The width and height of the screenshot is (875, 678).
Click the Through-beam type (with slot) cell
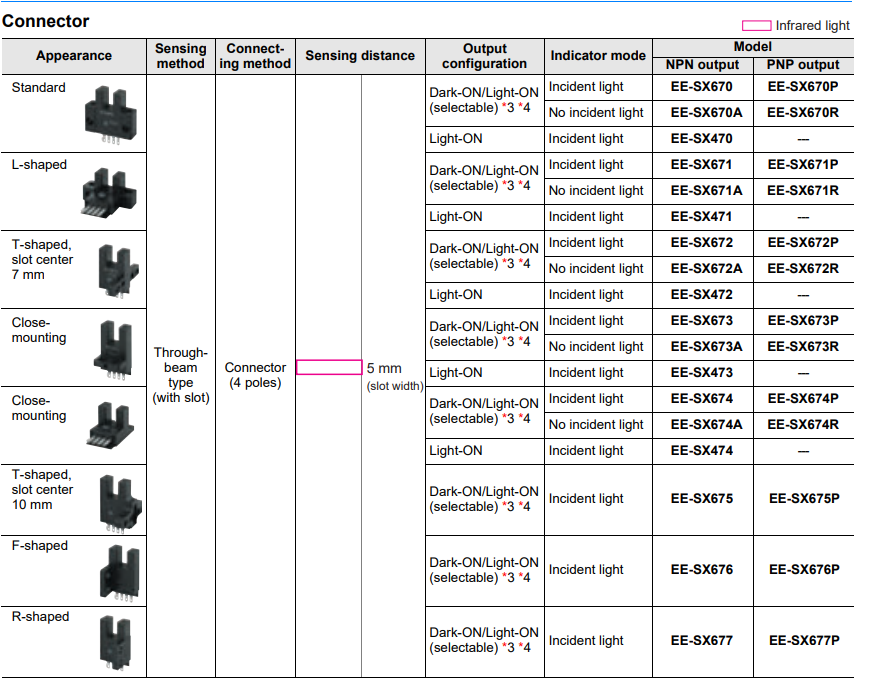pyautogui.click(x=181, y=375)
